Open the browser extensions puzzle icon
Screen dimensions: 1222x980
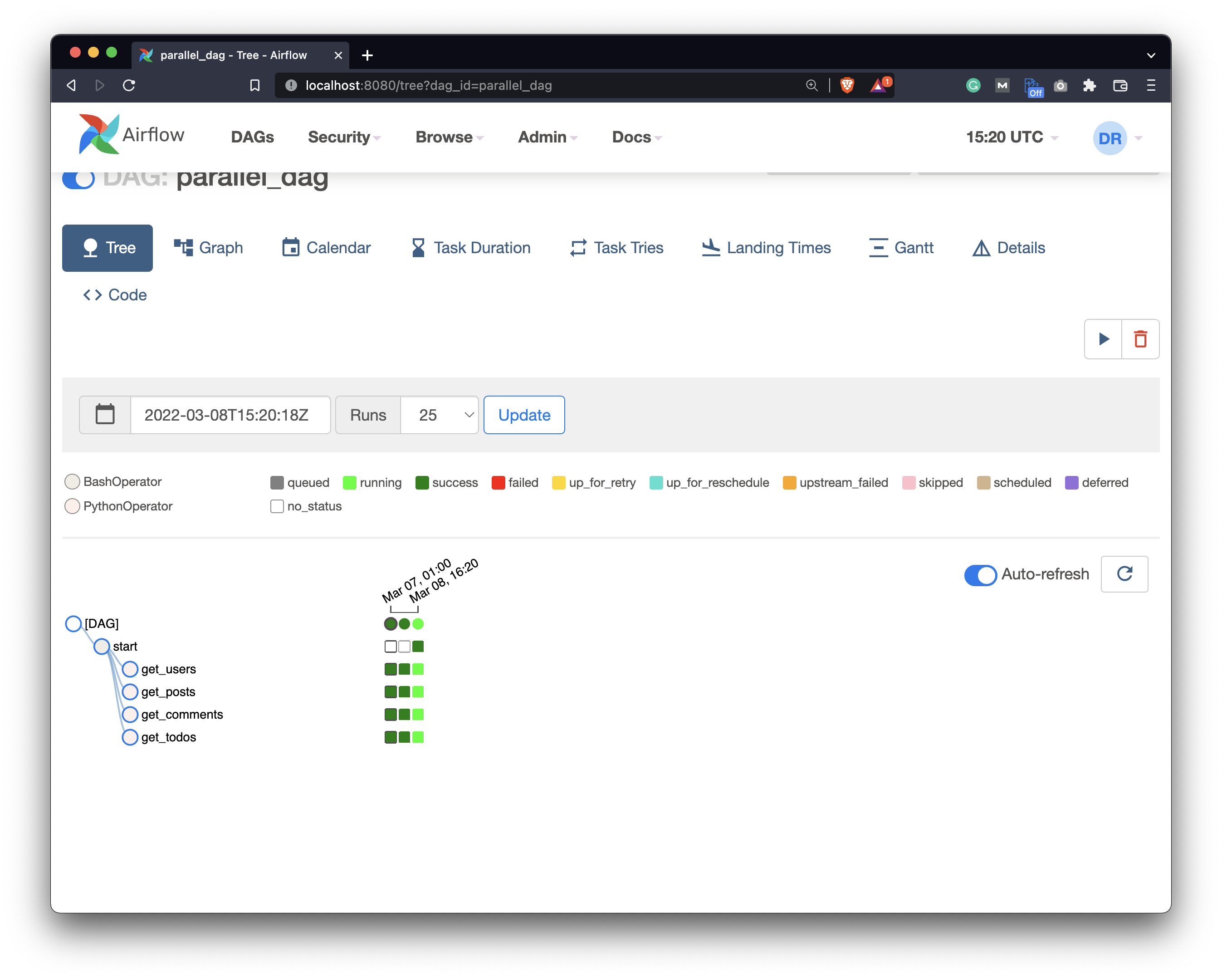(x=1089, y=85)
